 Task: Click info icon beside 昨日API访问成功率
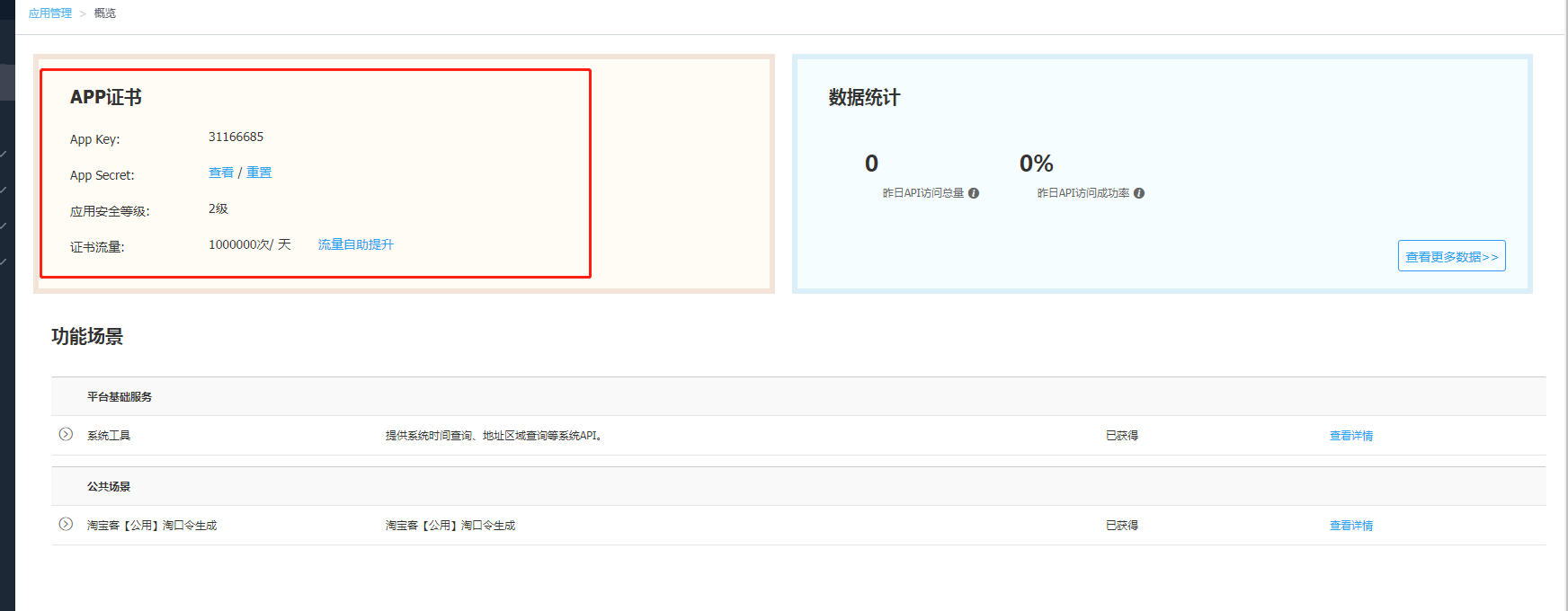point(1139,193)
